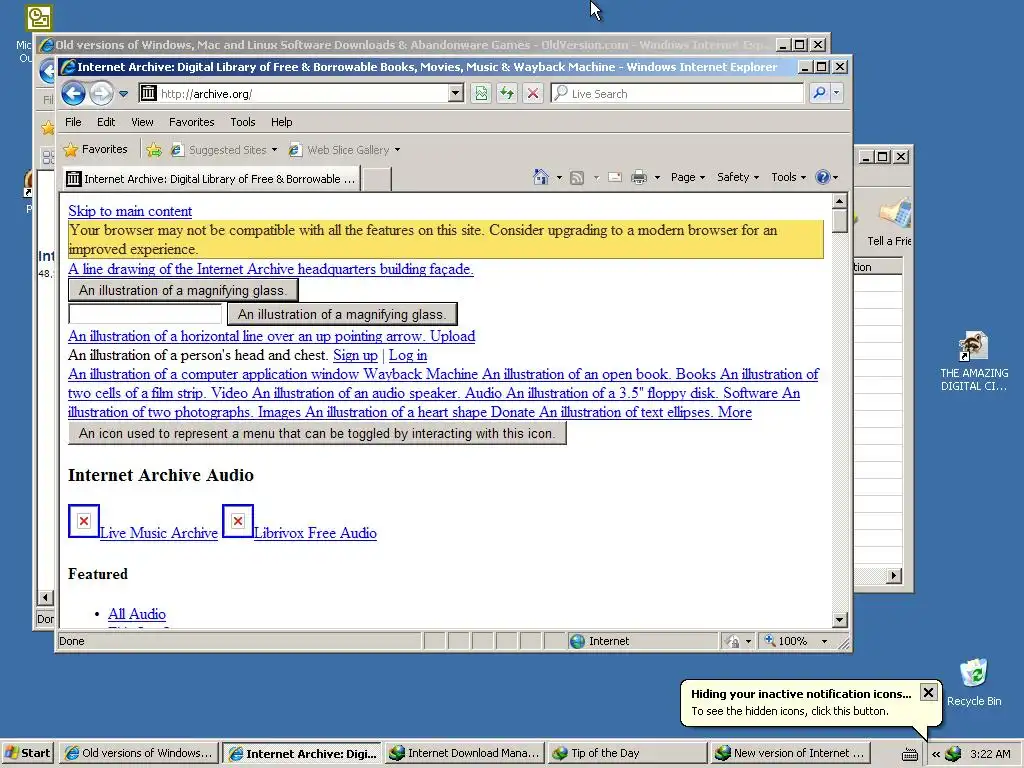Open a new blank tab
This screenshot has height=768, width=1024.
click(x=377, y=179)
